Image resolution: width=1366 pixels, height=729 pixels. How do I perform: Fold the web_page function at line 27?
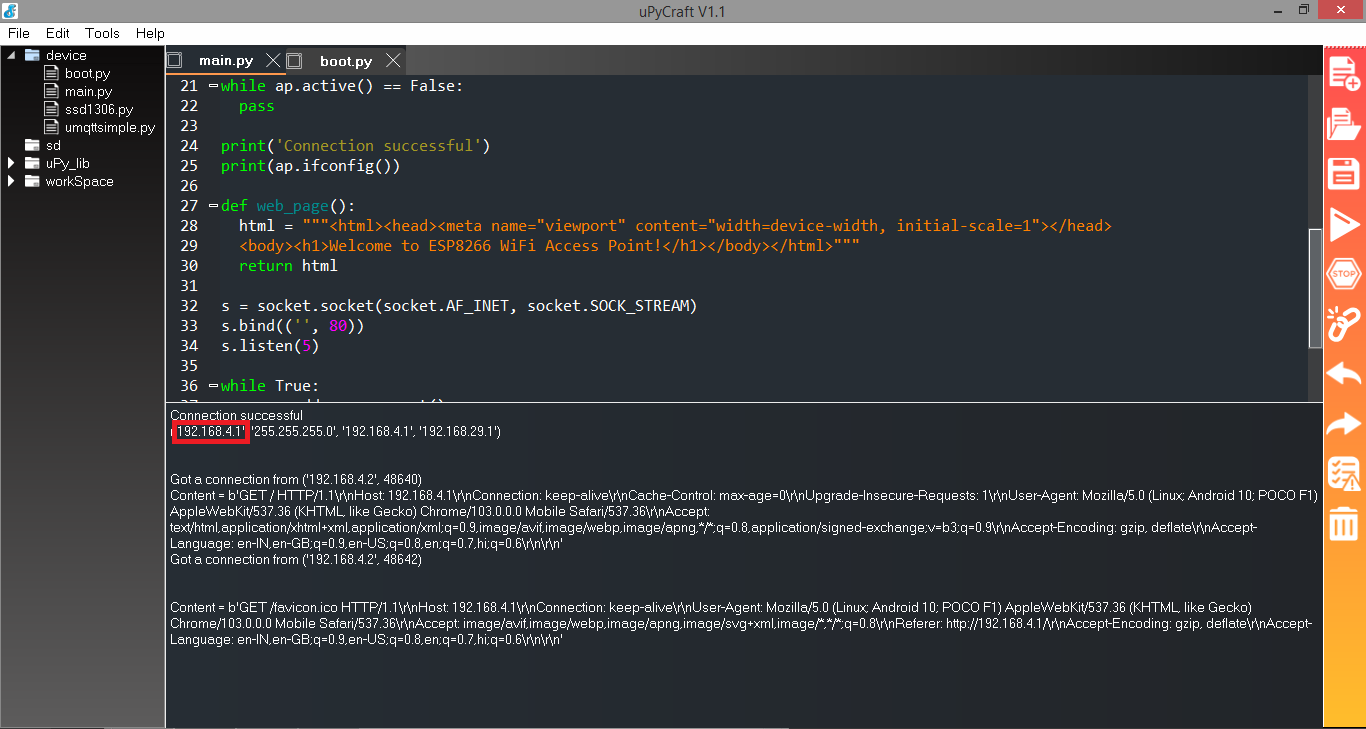point(213,206)
